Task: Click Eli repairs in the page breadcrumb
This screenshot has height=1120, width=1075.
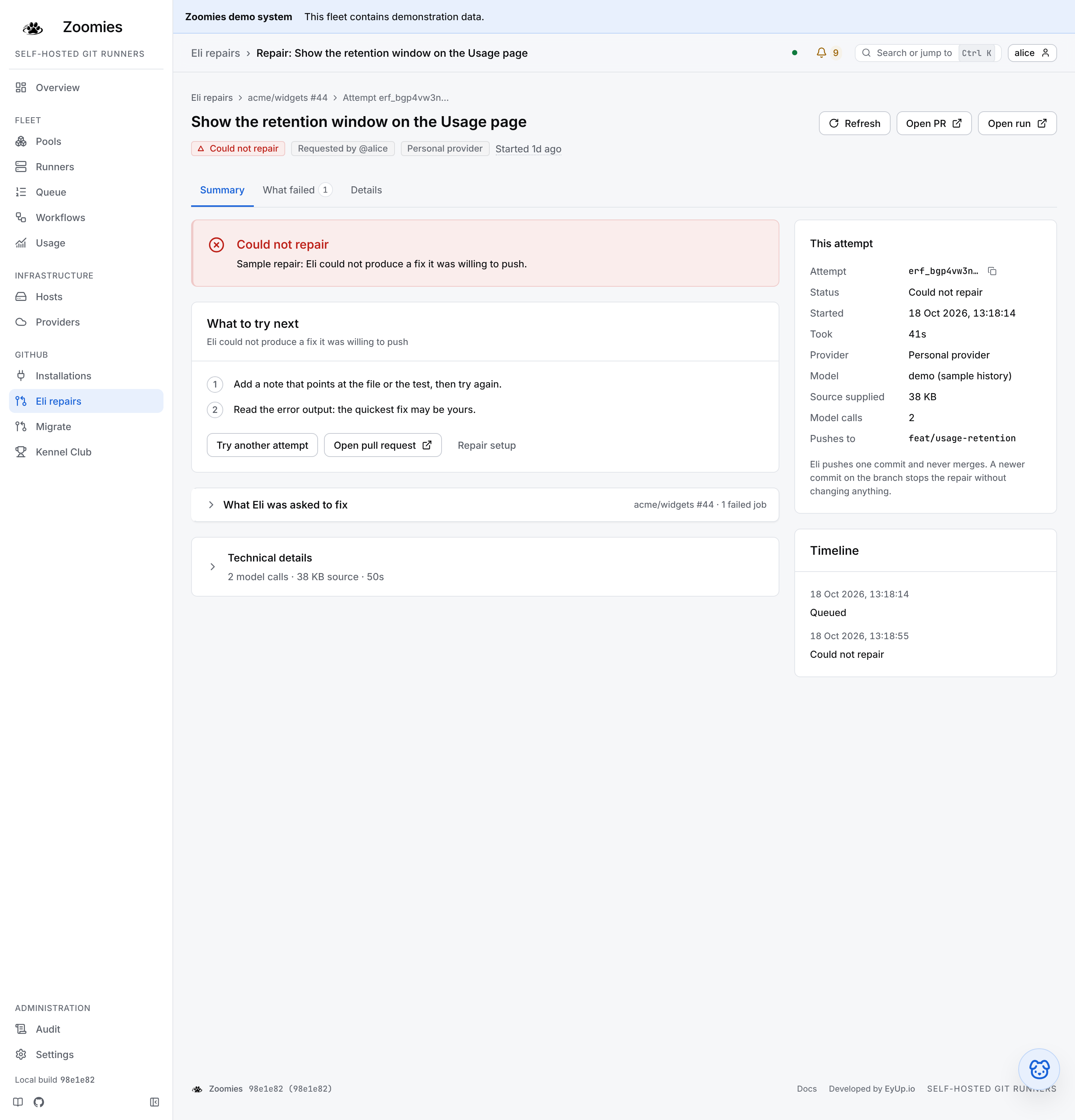Action: tap(212, 98)
